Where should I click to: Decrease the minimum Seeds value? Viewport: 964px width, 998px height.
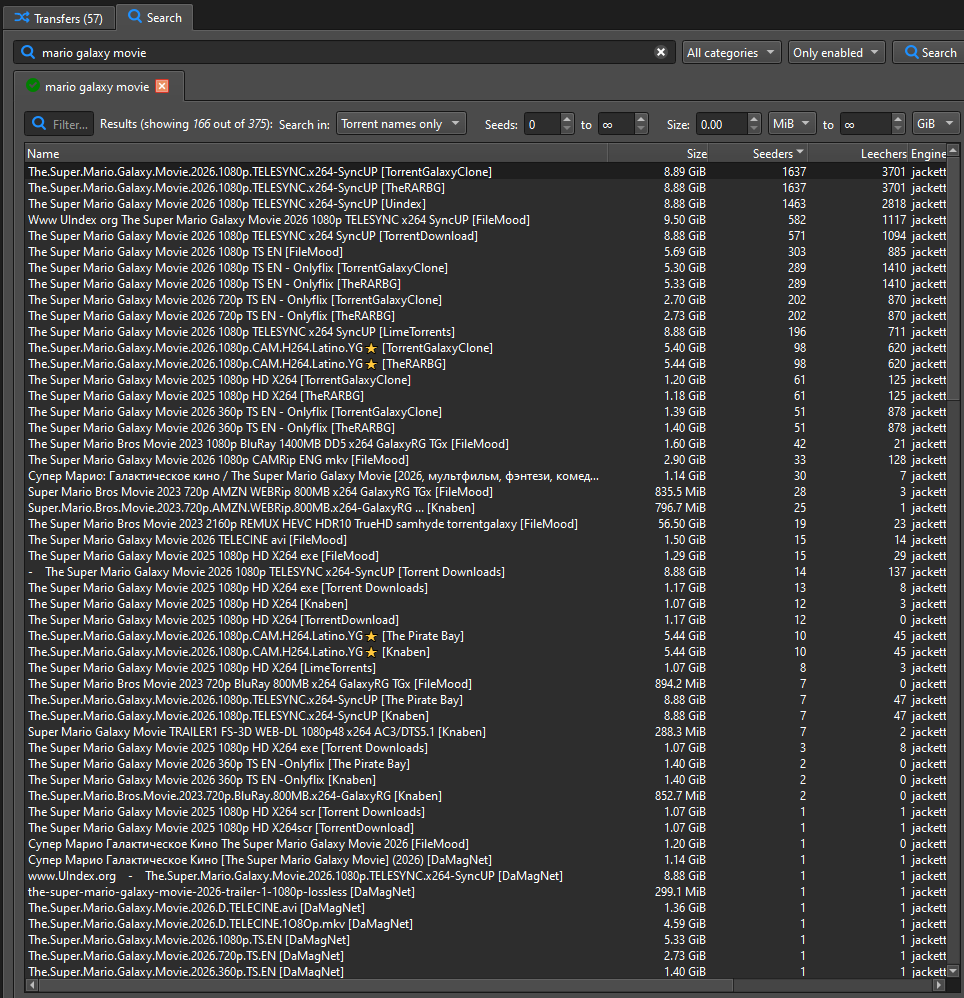(567, 129)
